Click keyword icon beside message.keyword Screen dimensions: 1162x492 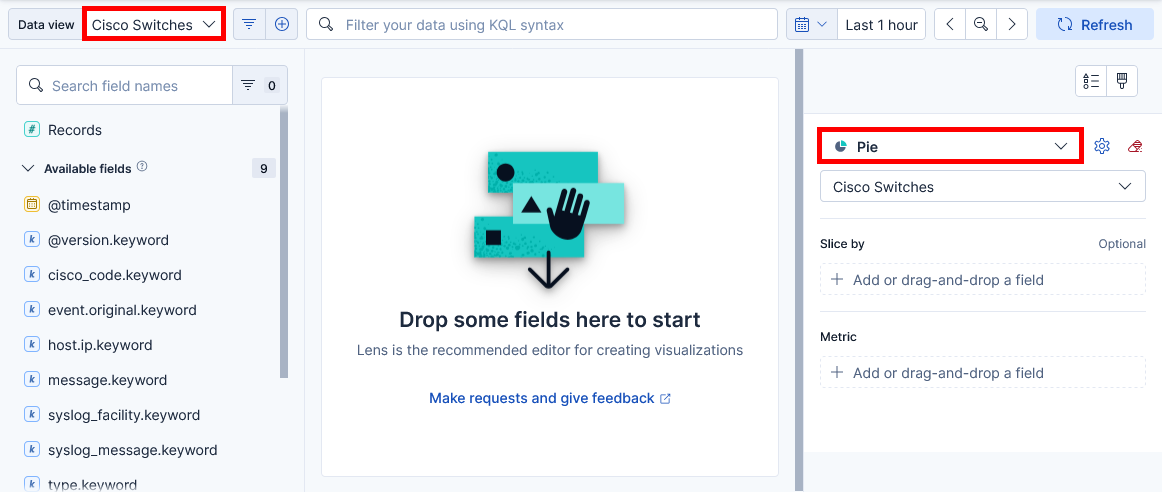coord(31,380)
